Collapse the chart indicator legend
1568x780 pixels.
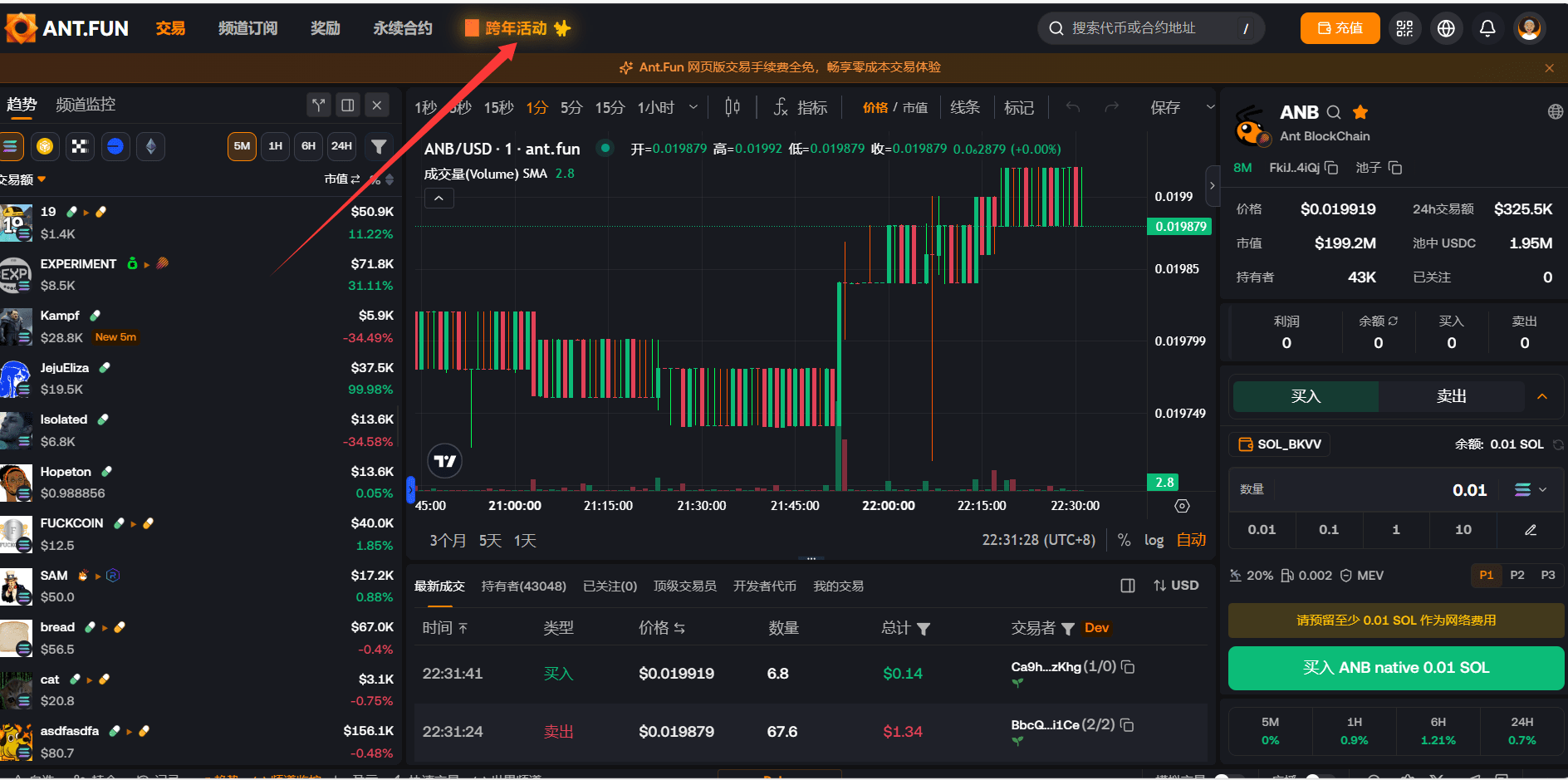tap(439, 198)
